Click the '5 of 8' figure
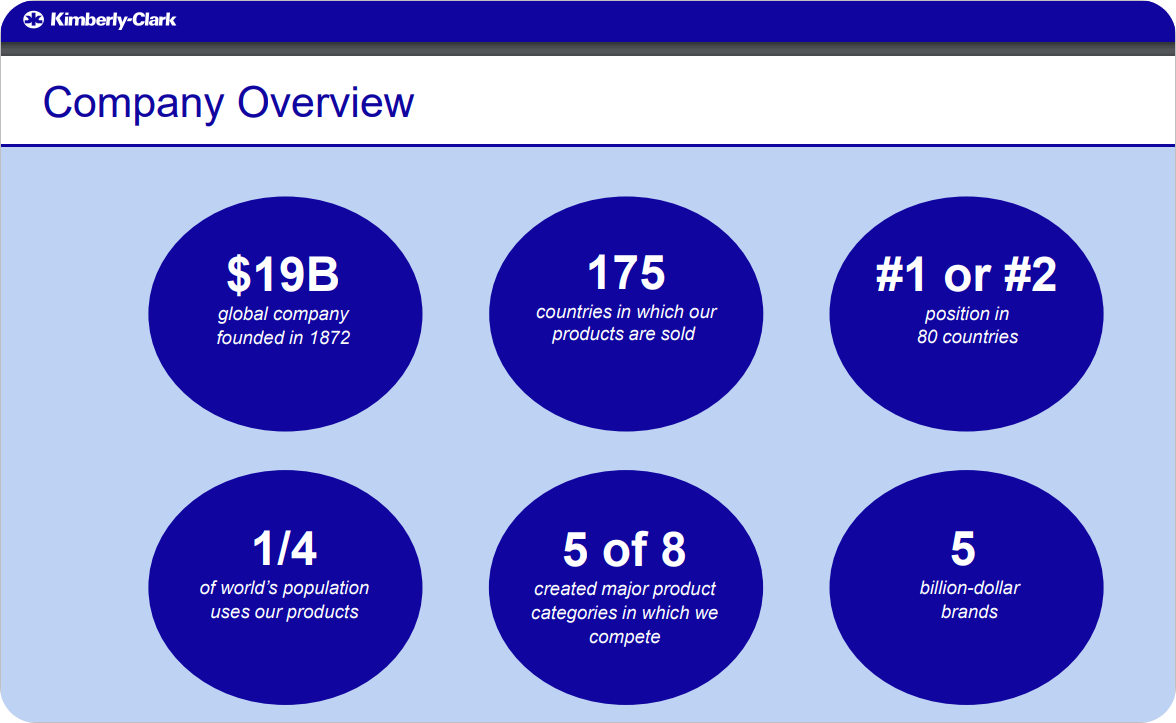 [625, 549]
